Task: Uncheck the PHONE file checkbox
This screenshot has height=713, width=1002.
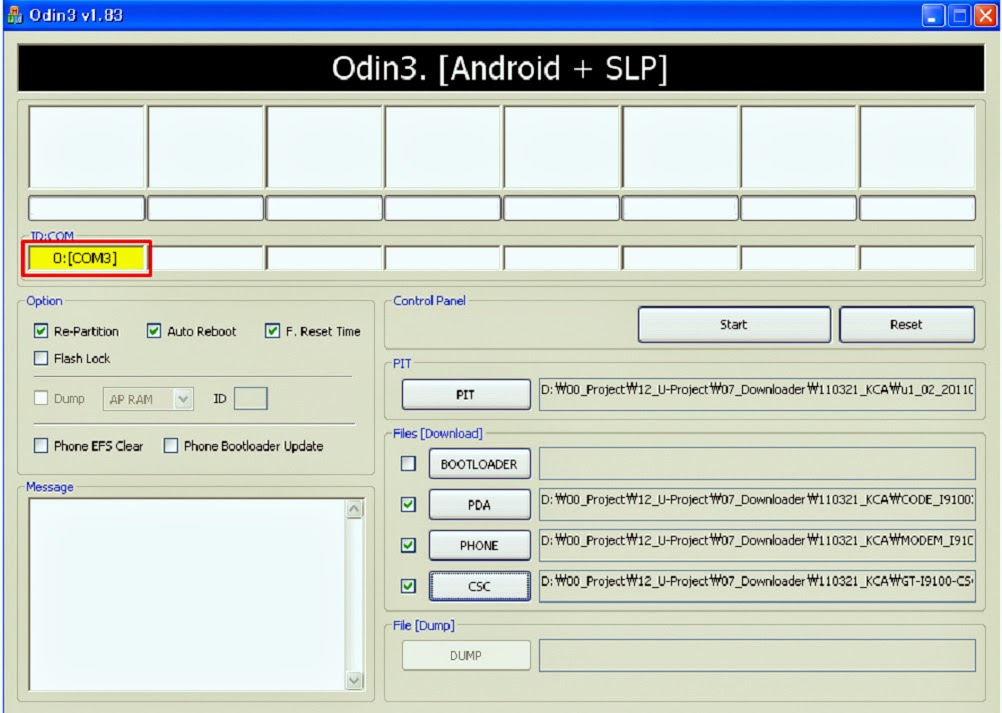Action: tap(408, 545)
